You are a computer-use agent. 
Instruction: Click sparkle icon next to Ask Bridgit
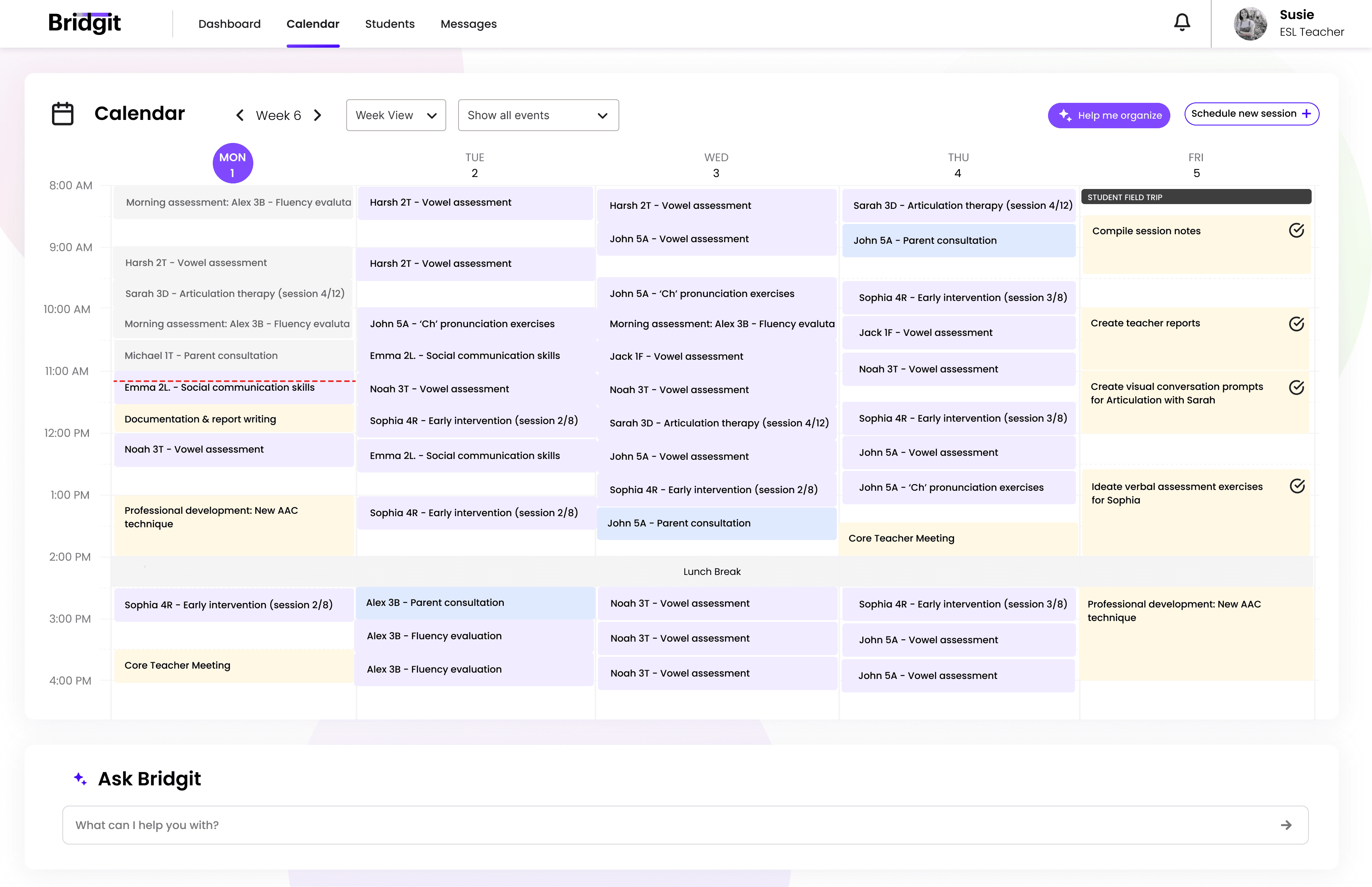tap(81, 779)
